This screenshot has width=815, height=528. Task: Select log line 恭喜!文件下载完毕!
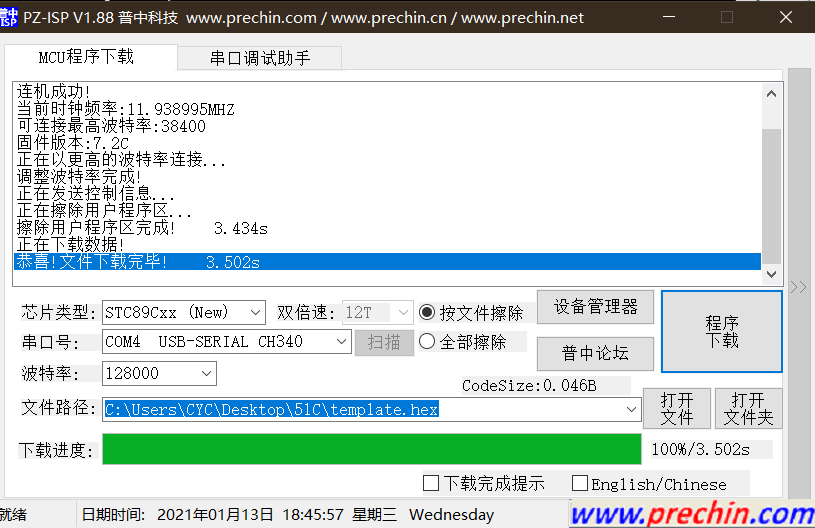[x=387, y=261]
